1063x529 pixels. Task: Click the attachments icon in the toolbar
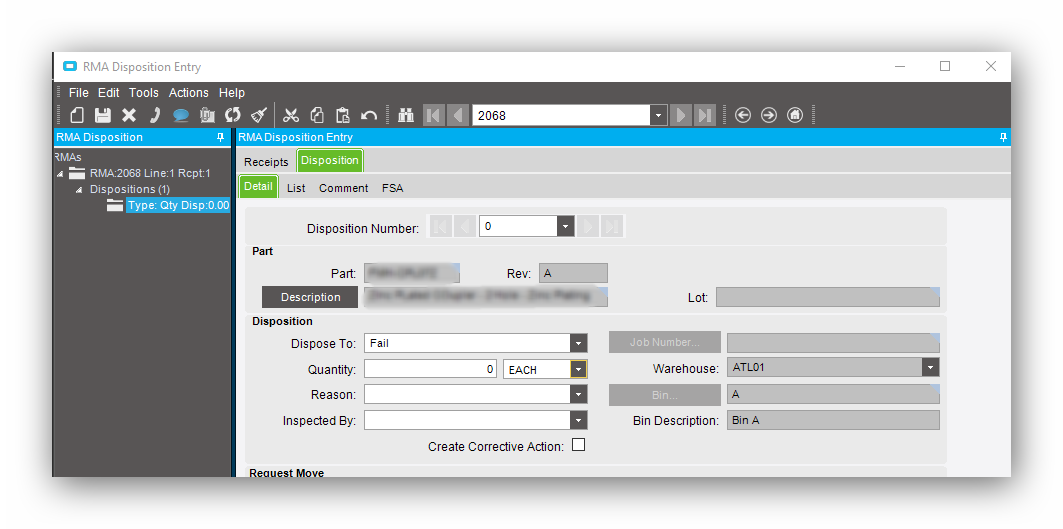click(207, 115)
